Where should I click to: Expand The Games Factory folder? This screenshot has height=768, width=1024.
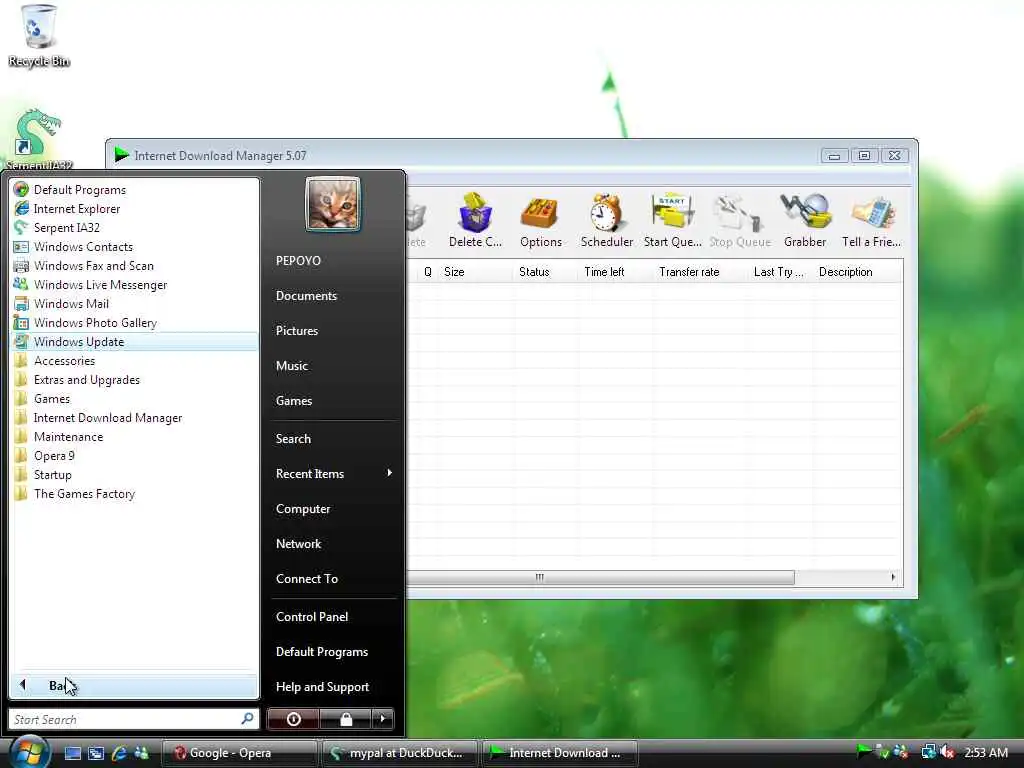pyautogui.click(x=135, y=494)
